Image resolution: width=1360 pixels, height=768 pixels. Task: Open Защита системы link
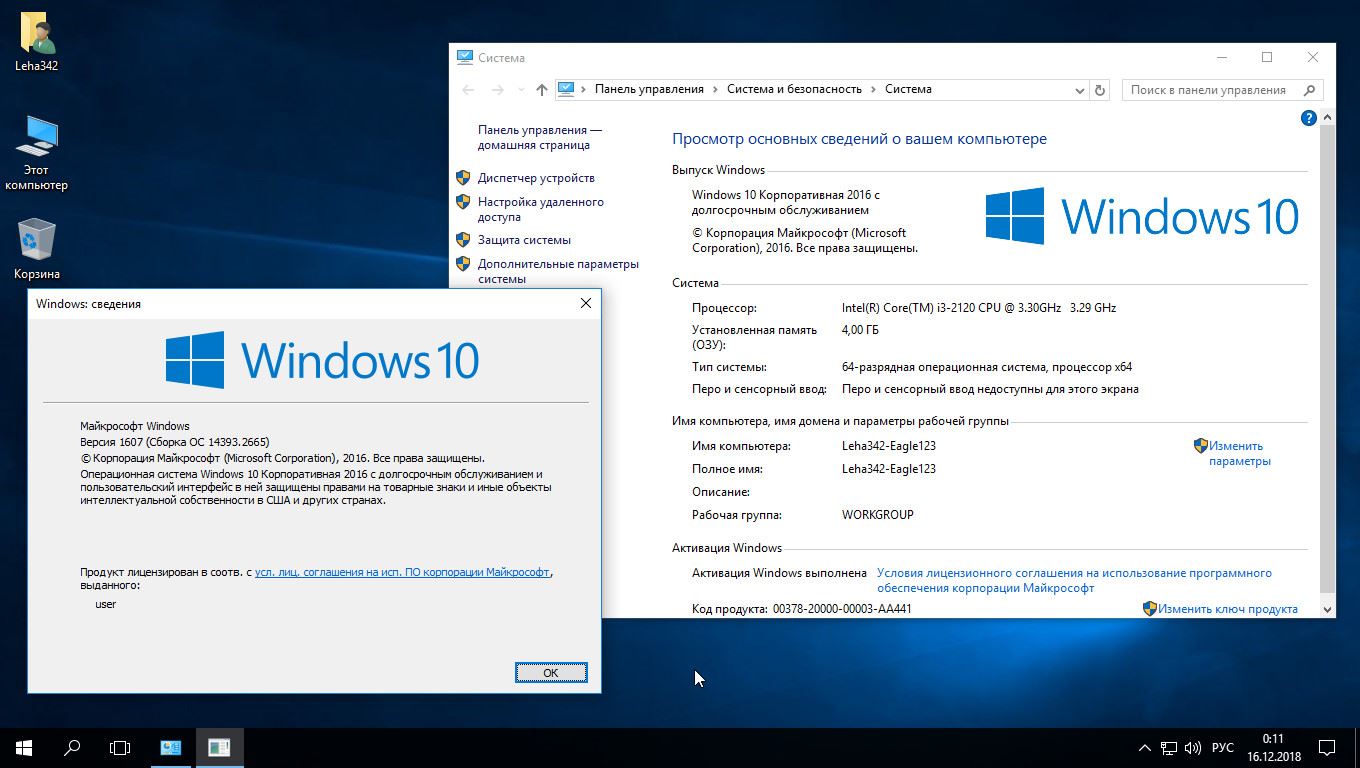click(524, 240)
